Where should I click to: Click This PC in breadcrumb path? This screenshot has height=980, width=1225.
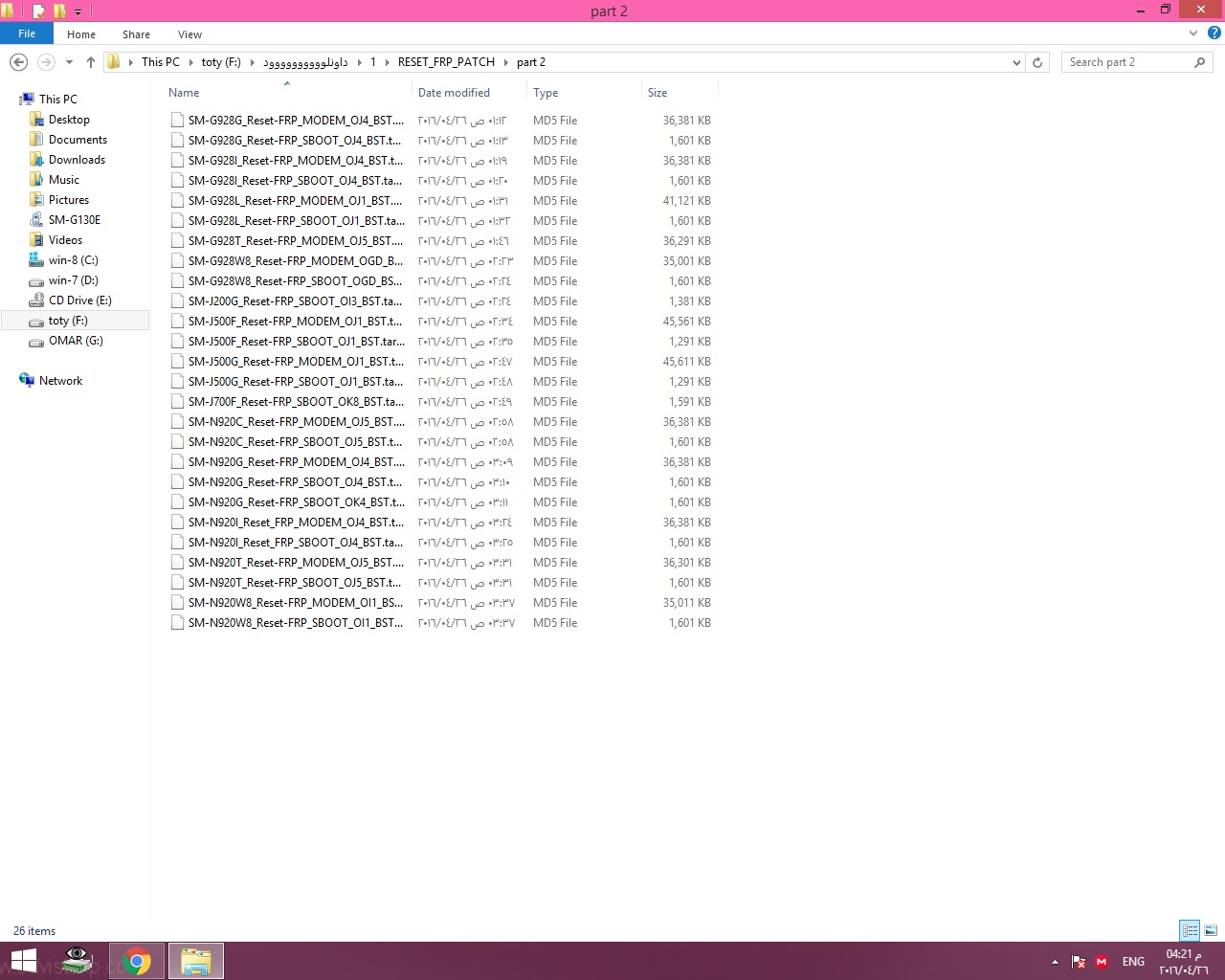(160, 62)
